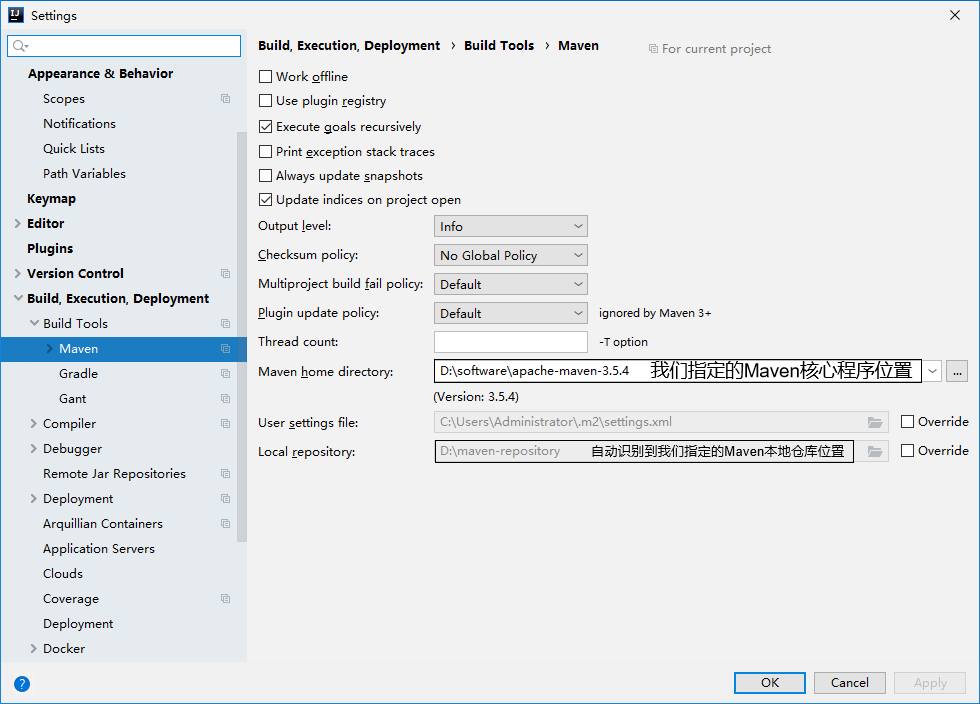Click the For current project icon
The width and height of the screenshot is (980, 704).
pos(653,49)
